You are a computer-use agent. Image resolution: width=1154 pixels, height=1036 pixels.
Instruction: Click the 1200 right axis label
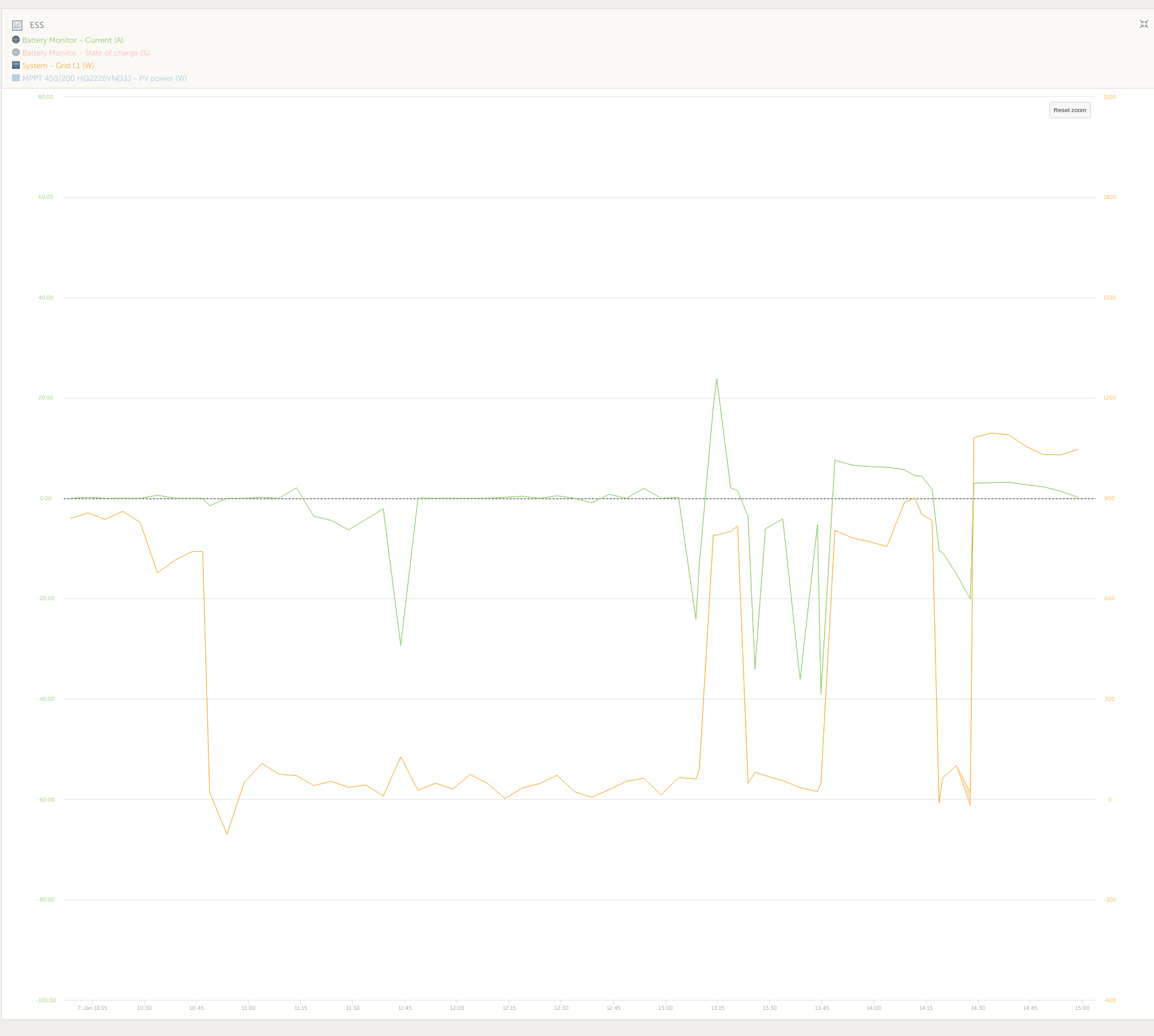click(x=1109, y=398)
